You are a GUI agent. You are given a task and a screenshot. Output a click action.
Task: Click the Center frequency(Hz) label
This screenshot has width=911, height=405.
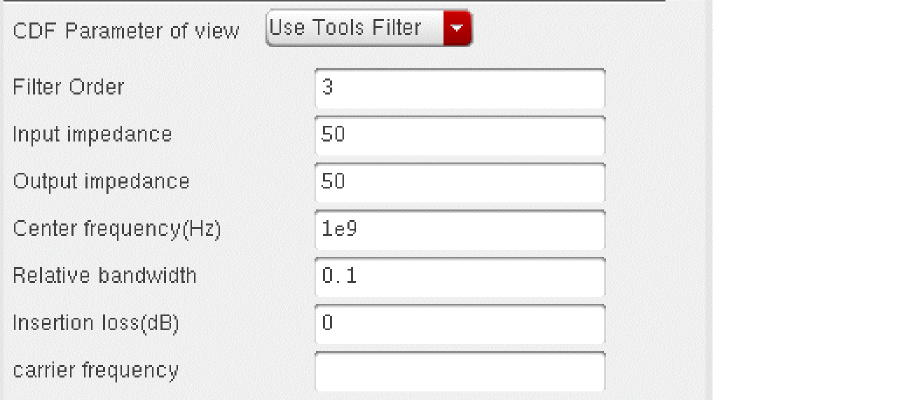pos(116,229)
